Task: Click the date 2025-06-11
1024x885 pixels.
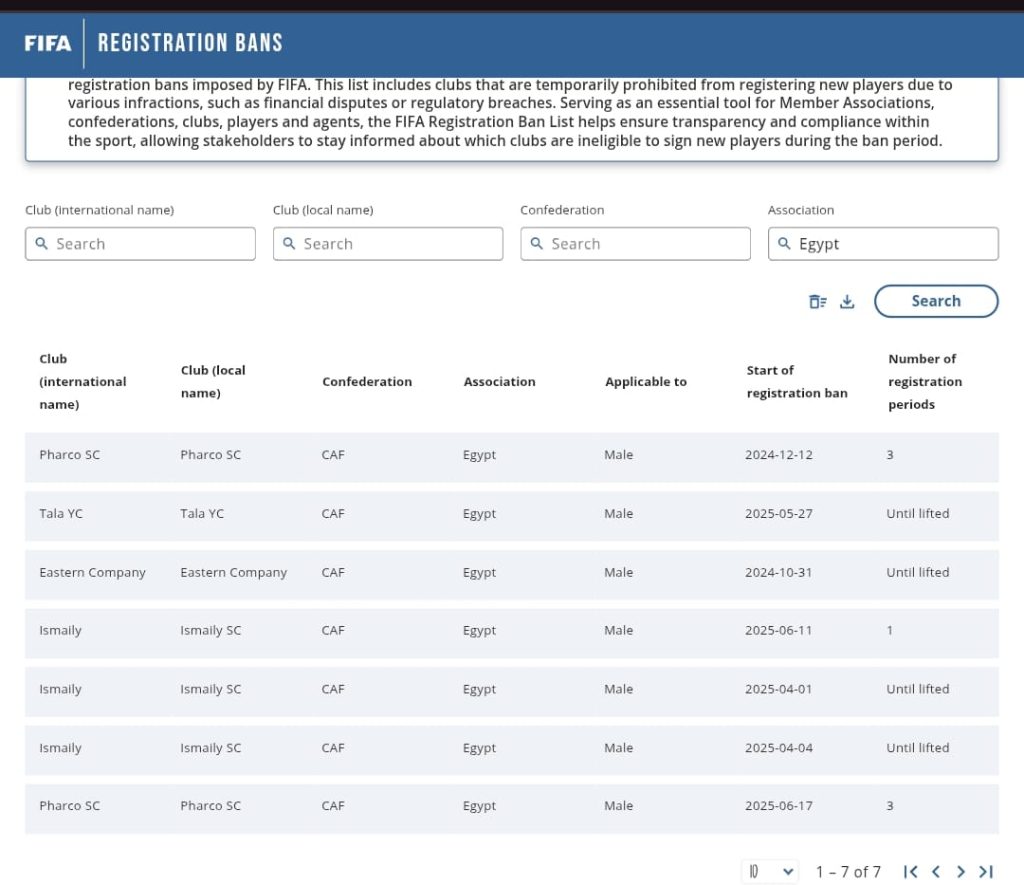Action: click(778, 630)
